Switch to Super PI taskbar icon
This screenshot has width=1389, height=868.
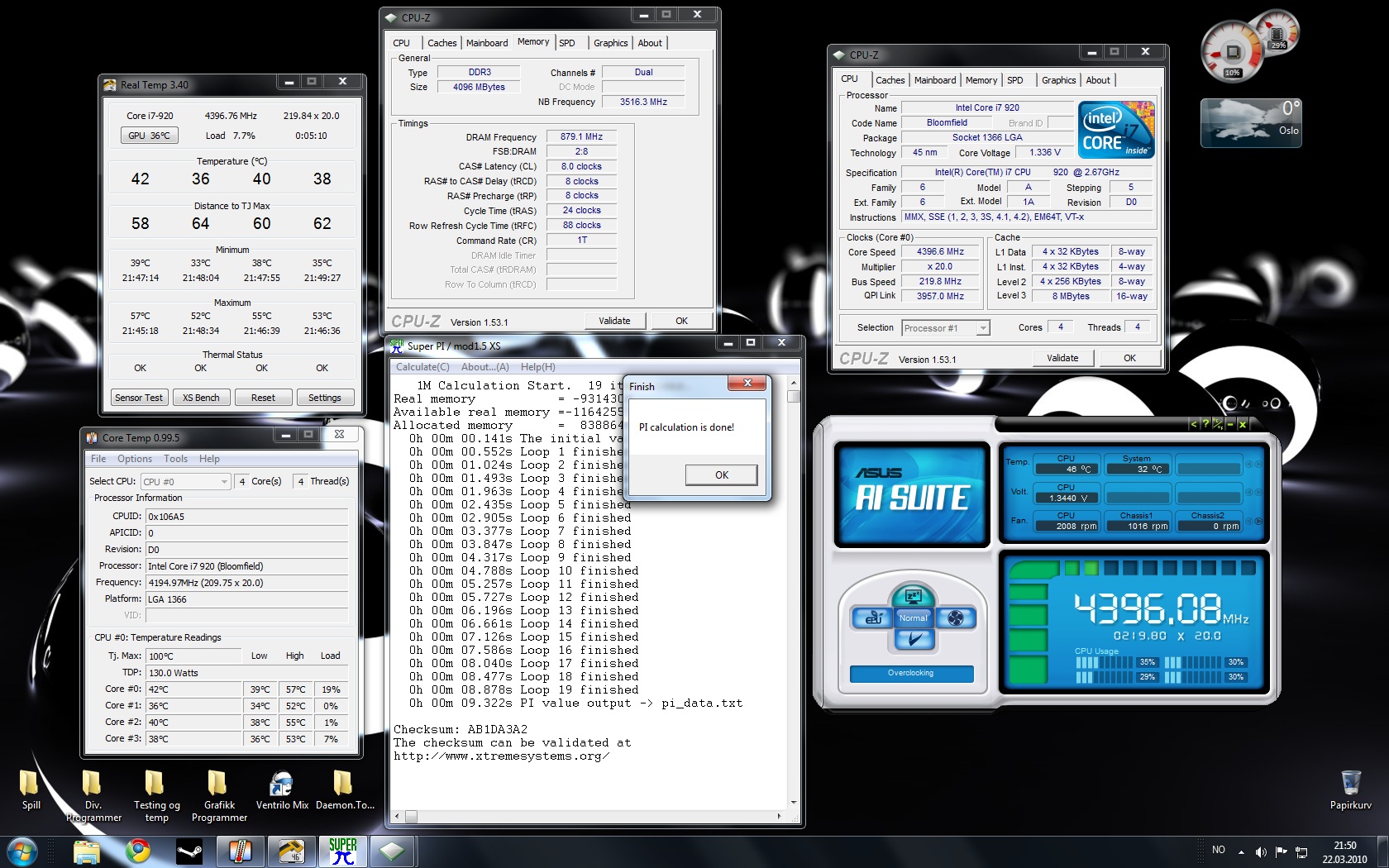(342, 851)
